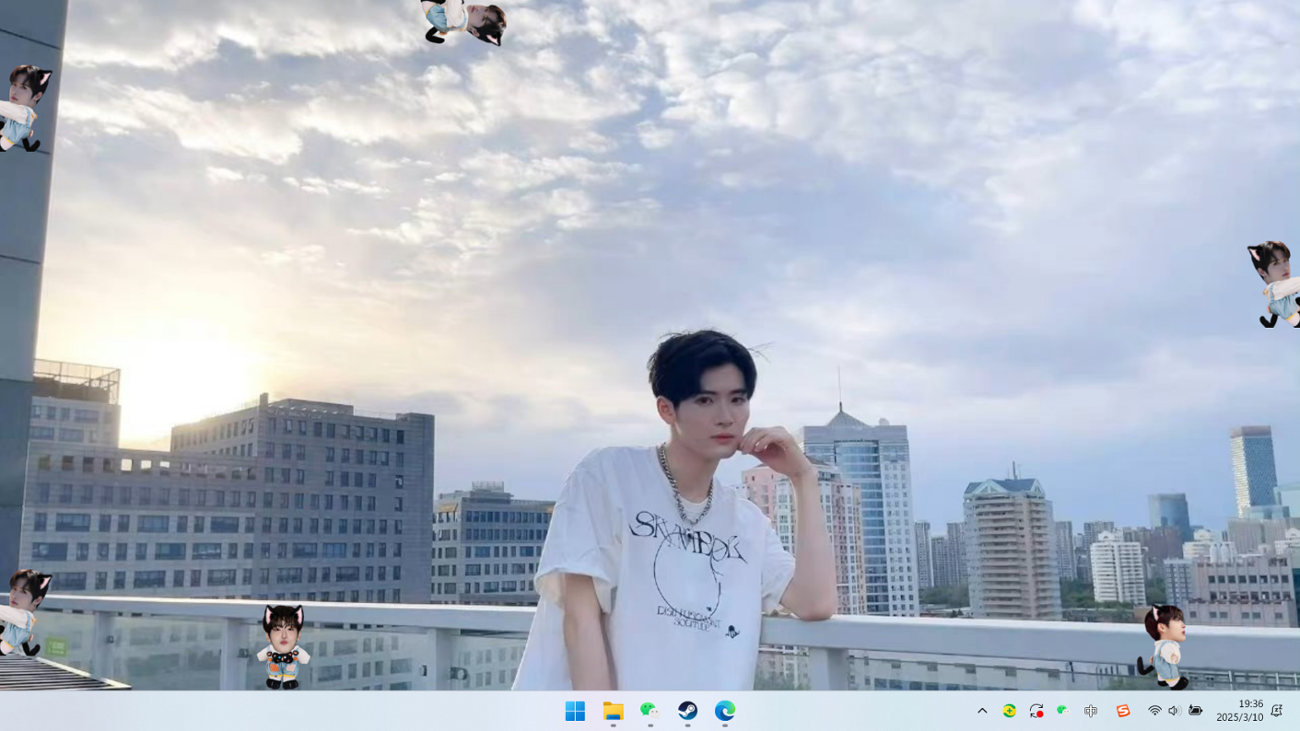The width and height of the screenshot is (1300, 731).
Task: Open the 360 security tray icon
Action: pyautogui.click(x=1009, y=711)
